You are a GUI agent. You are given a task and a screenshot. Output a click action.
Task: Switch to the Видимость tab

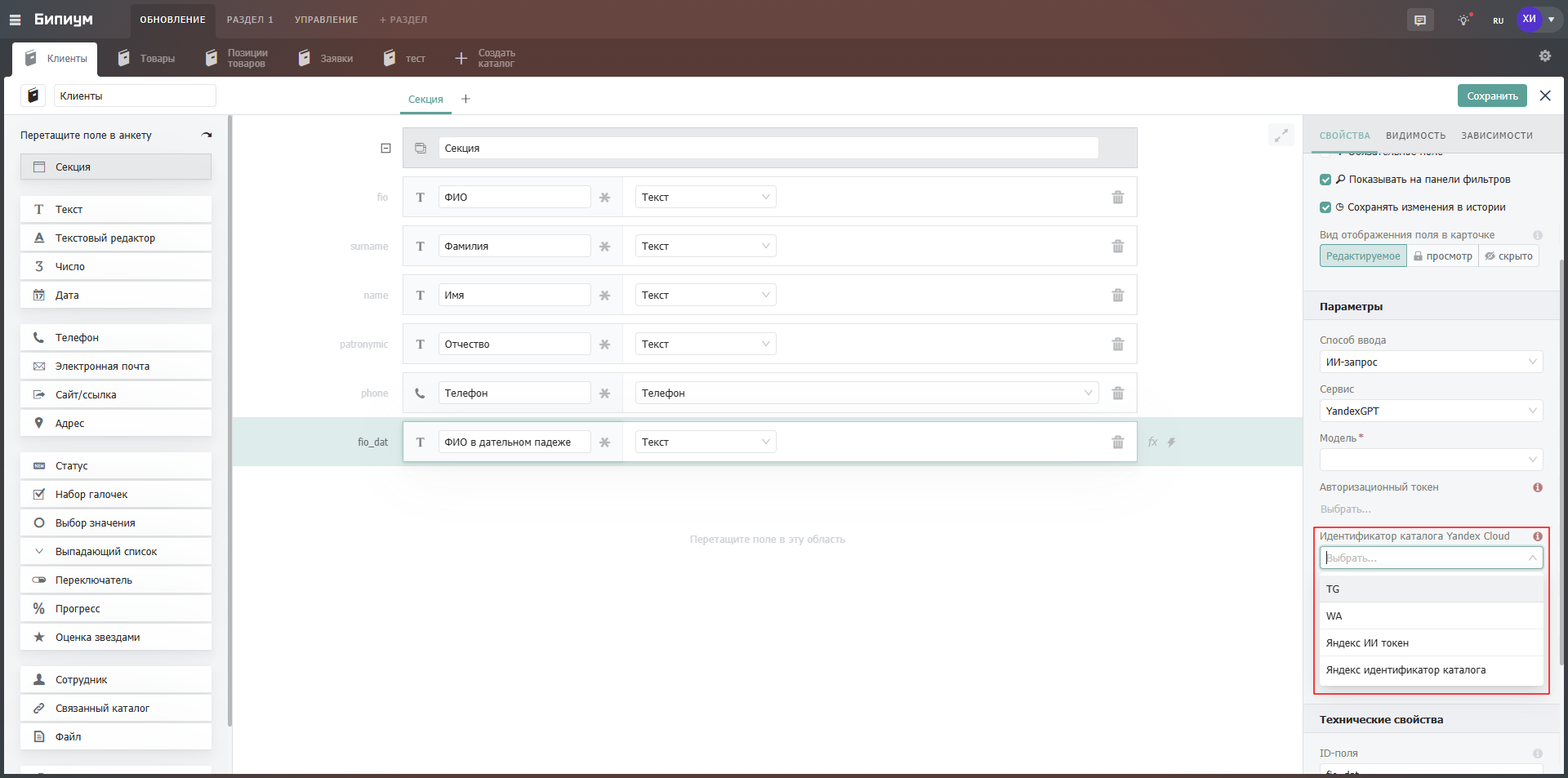[1415, 136]
